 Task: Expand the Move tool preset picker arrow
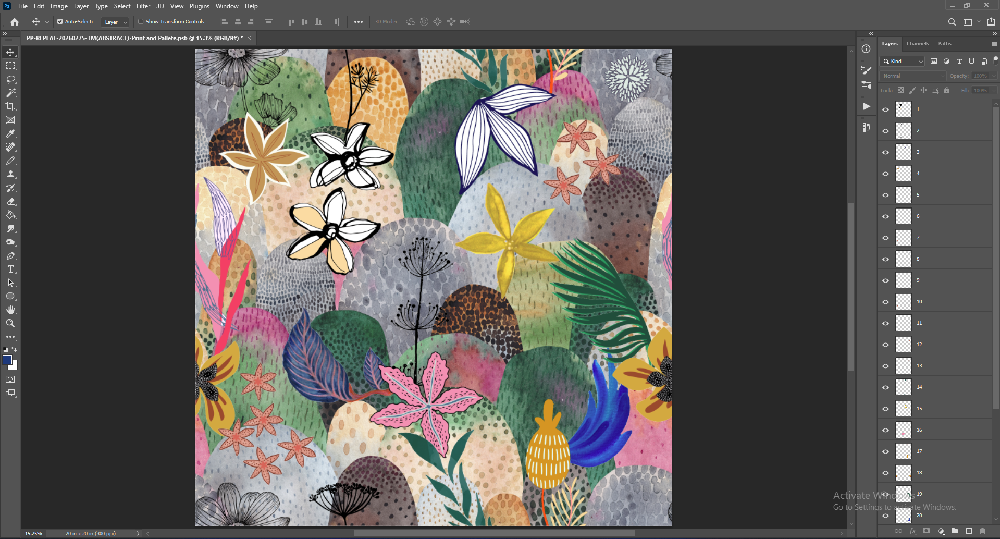click(47, 22)
